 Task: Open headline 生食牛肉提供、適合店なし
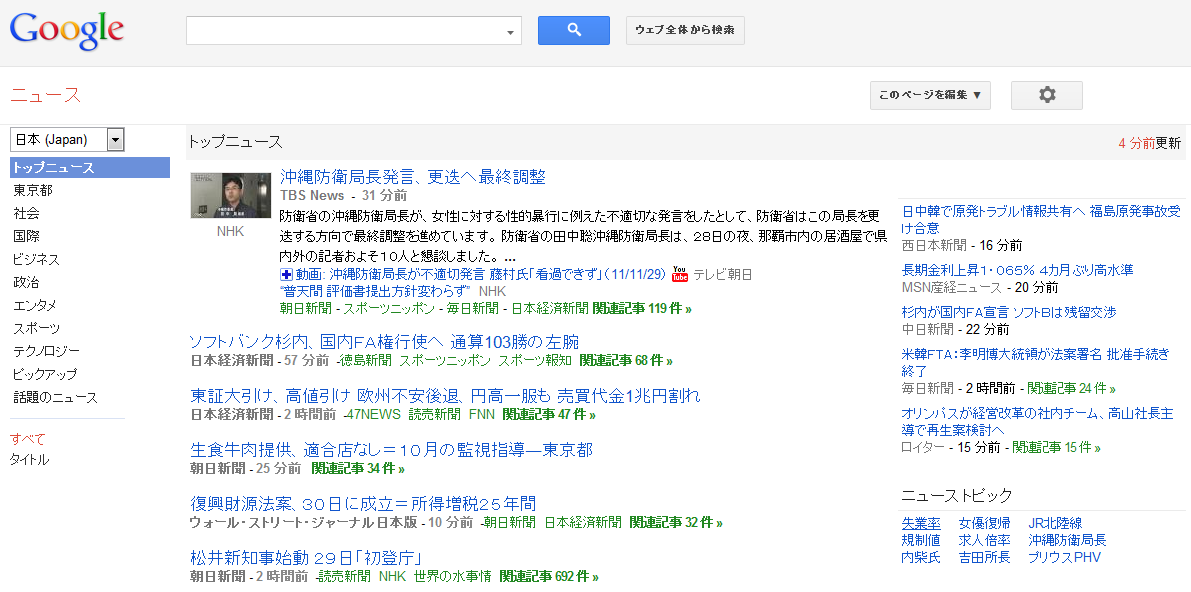tap(391, 450)
